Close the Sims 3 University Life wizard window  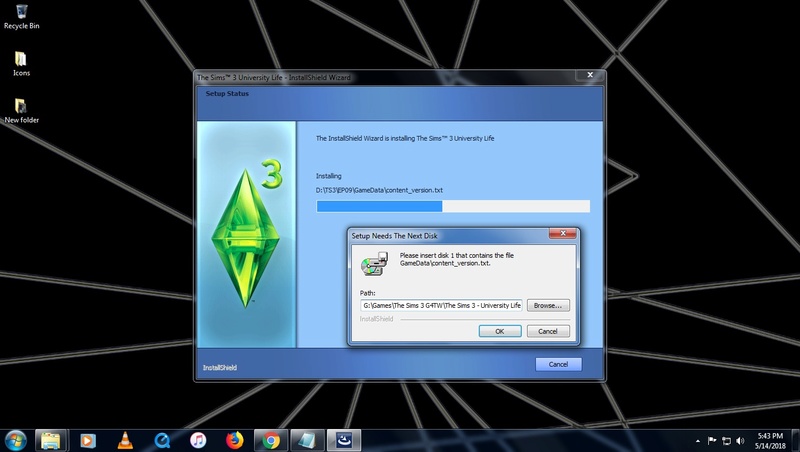tap(590, 75)
